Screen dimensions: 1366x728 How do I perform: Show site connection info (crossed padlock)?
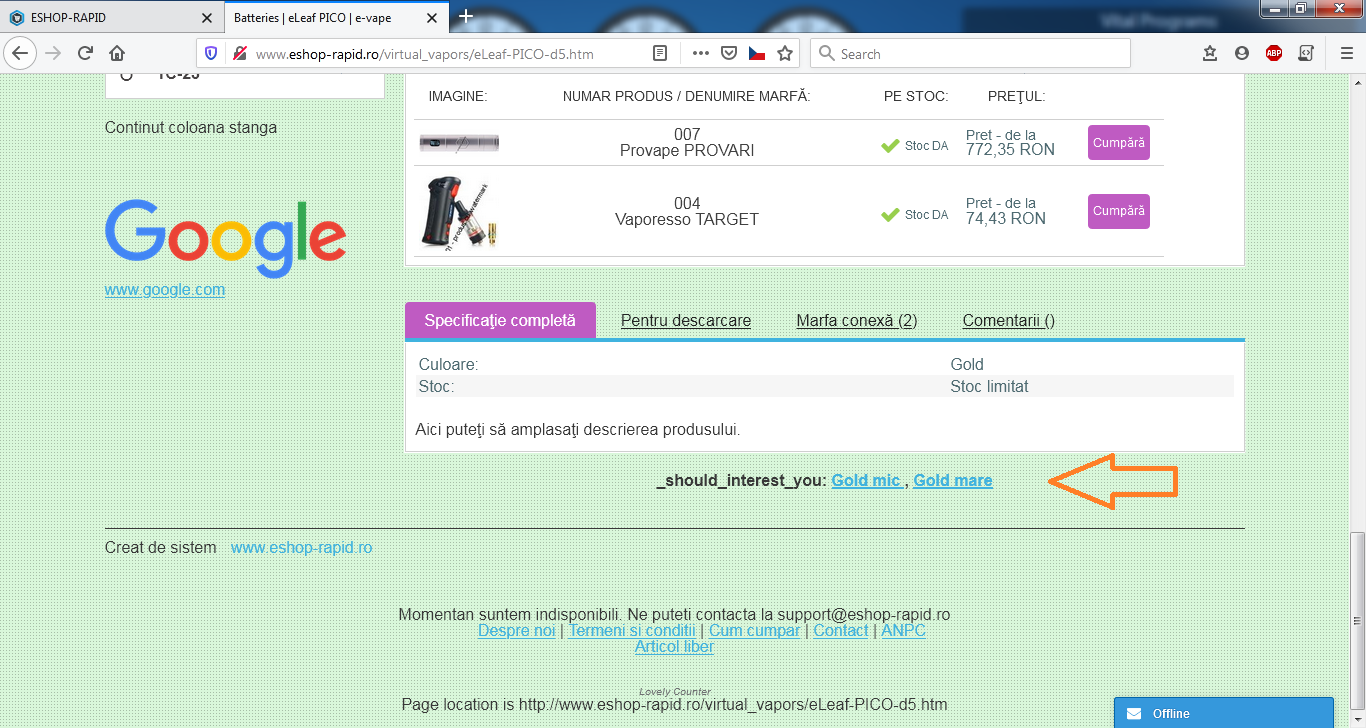coord(240,53)
